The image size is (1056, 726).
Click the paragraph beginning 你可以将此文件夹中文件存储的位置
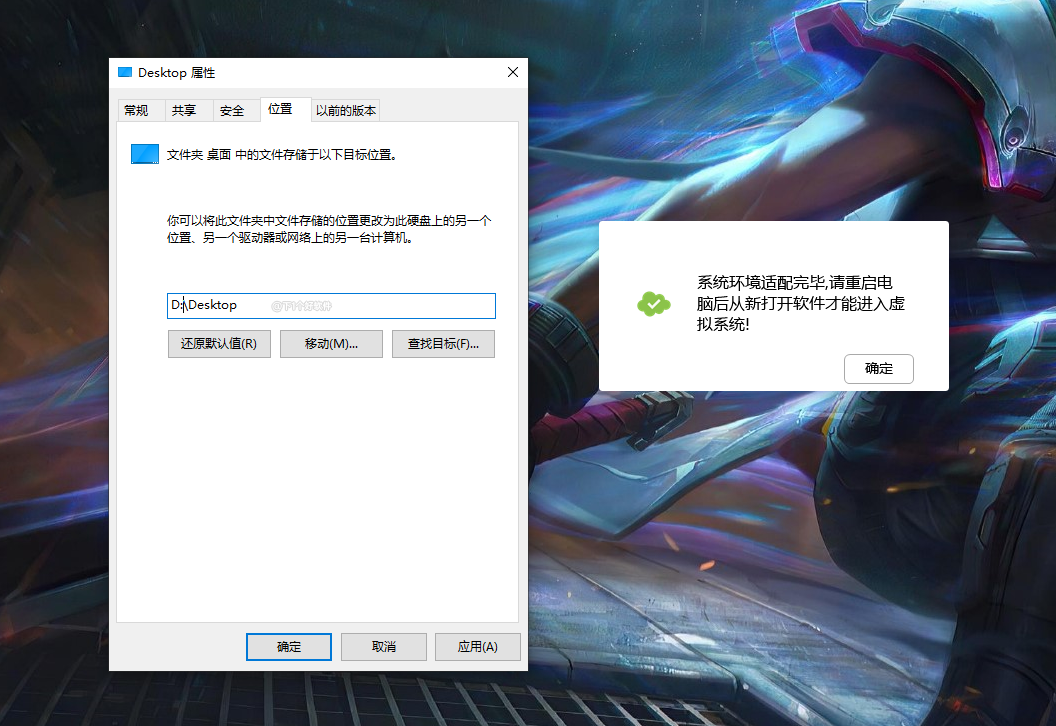[x=329, y=229]
